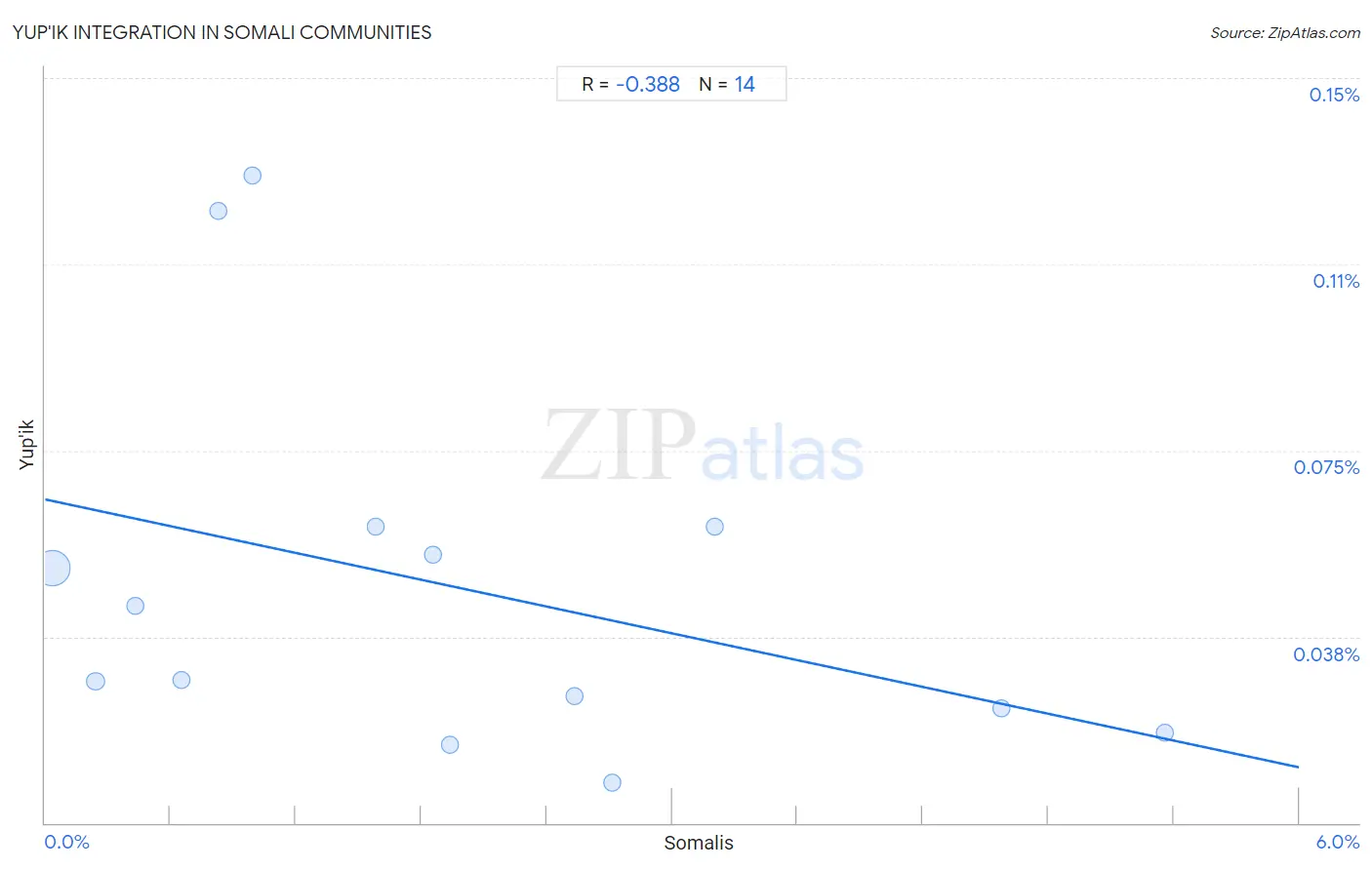Click the data point on the line left of the rightmost
The width and height of the screenshot is (1372, 870).
tap(1001, 708)
